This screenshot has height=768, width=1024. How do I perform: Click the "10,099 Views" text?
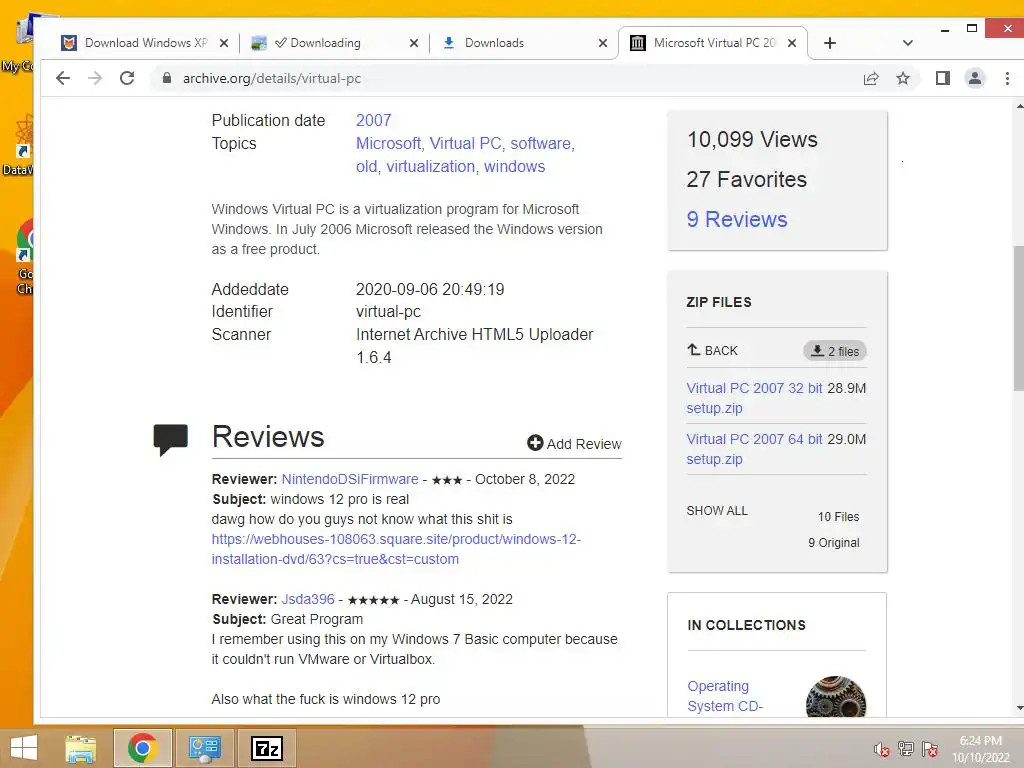click(x=752, y=139)
